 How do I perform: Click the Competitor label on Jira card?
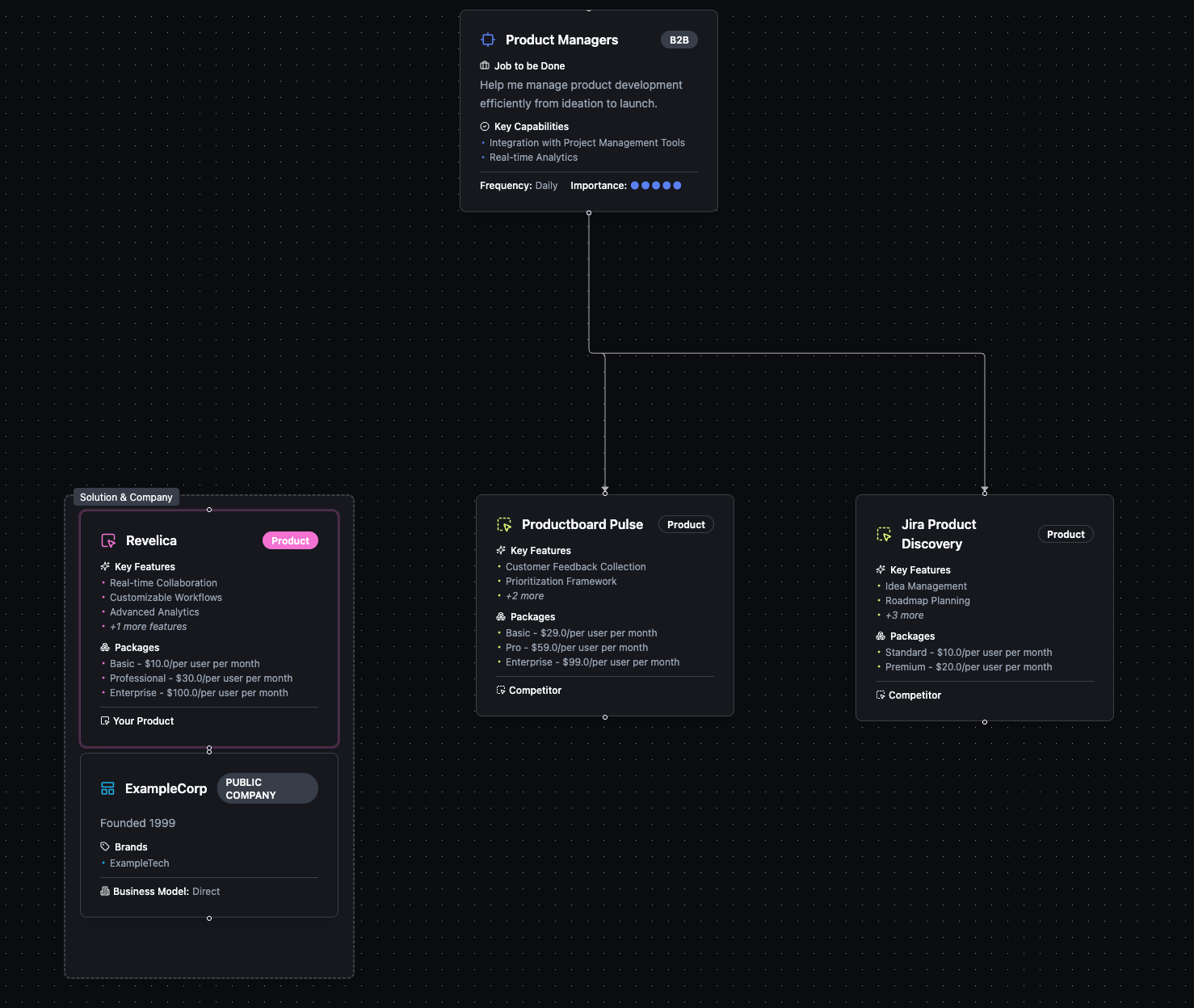tap(914, 695)
